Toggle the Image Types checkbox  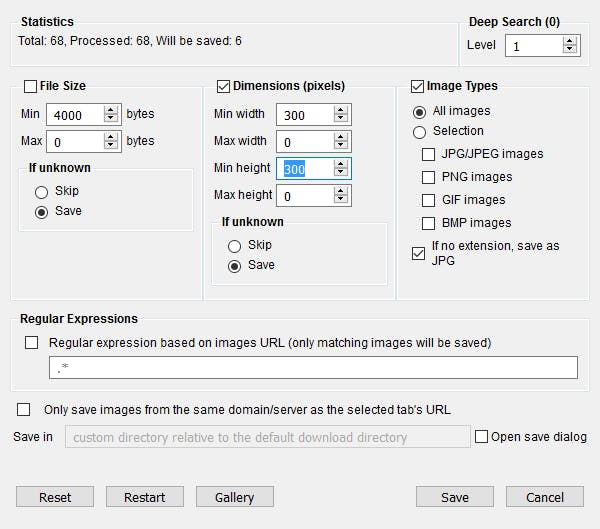coord(417,87)
